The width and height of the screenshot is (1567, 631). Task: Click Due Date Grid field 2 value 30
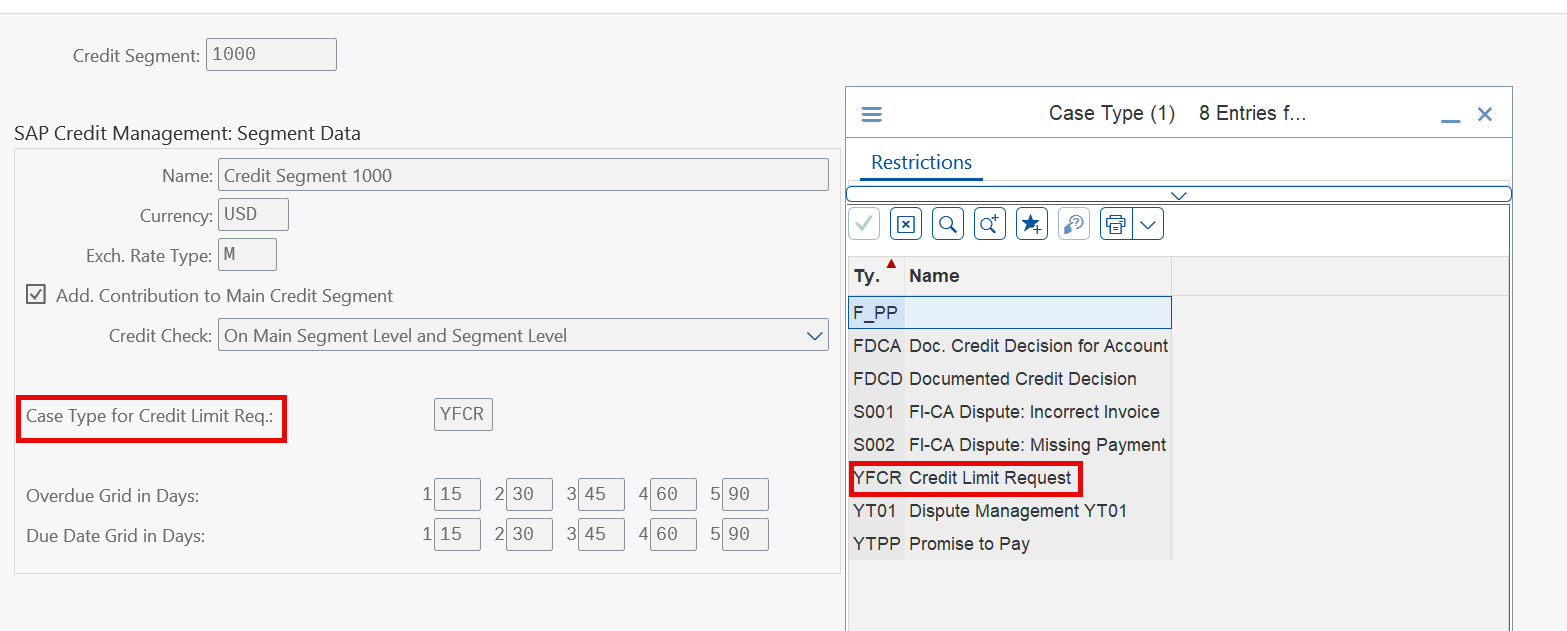point(529,535)
